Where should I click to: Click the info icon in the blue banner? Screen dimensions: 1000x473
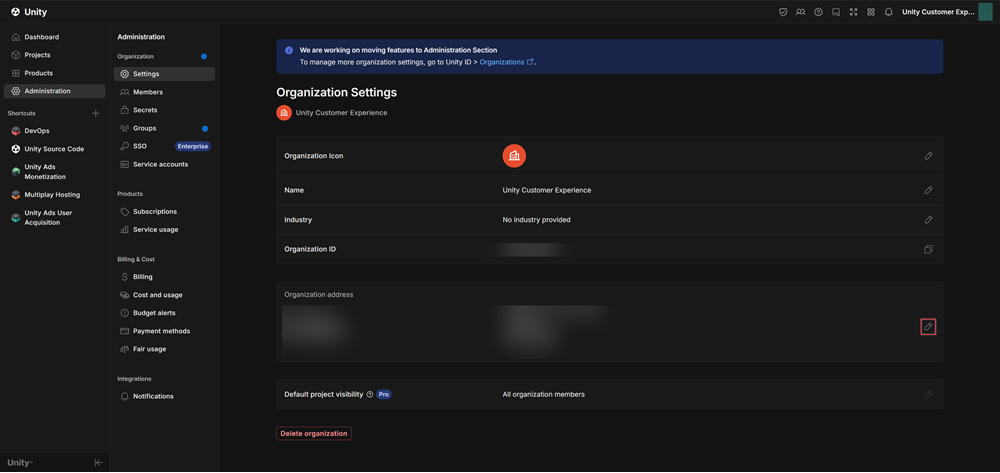point(289,50)
